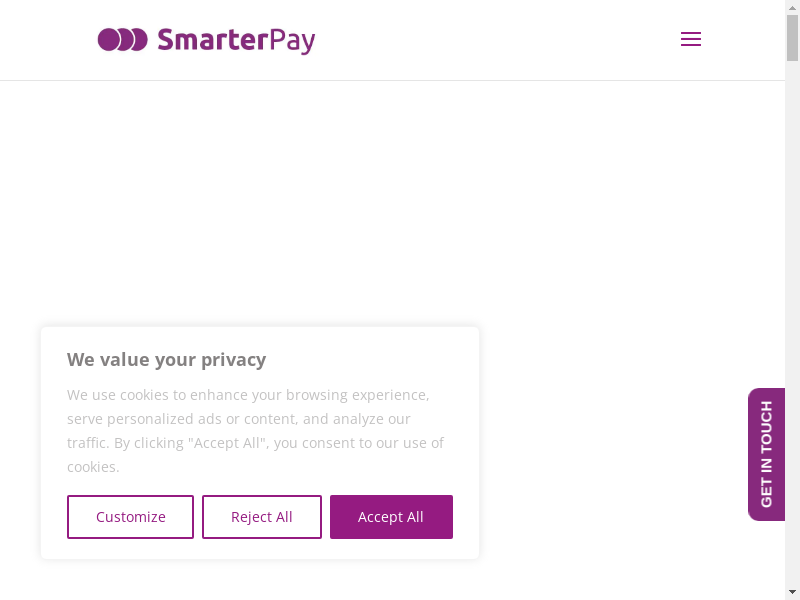
Task: Click the blank white area right of cookie banner
Action: pyautogui.click(x=610, y=450)
